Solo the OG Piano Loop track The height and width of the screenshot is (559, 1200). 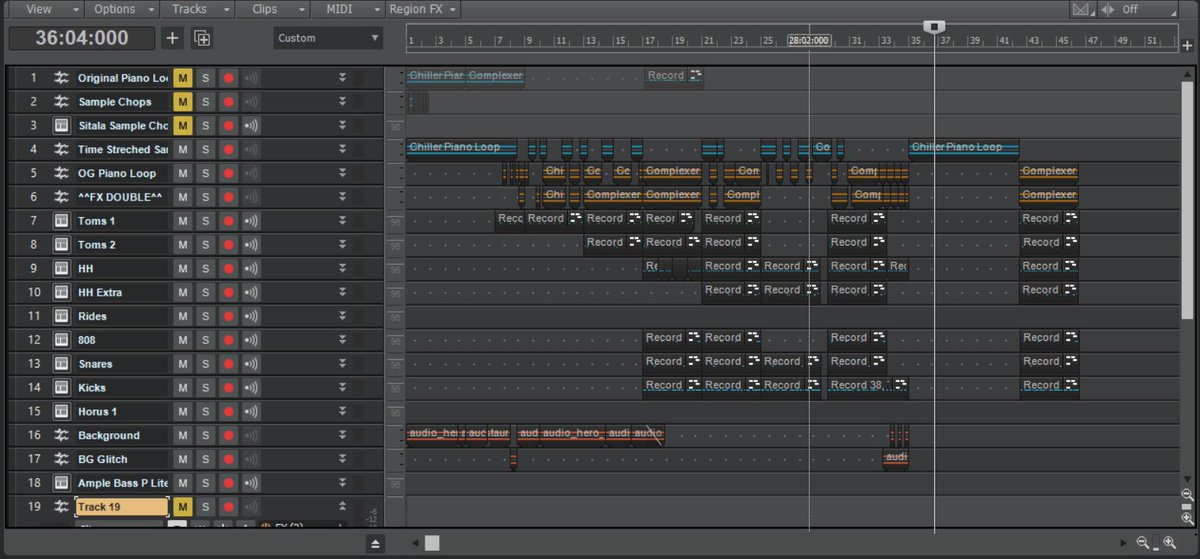205,173
